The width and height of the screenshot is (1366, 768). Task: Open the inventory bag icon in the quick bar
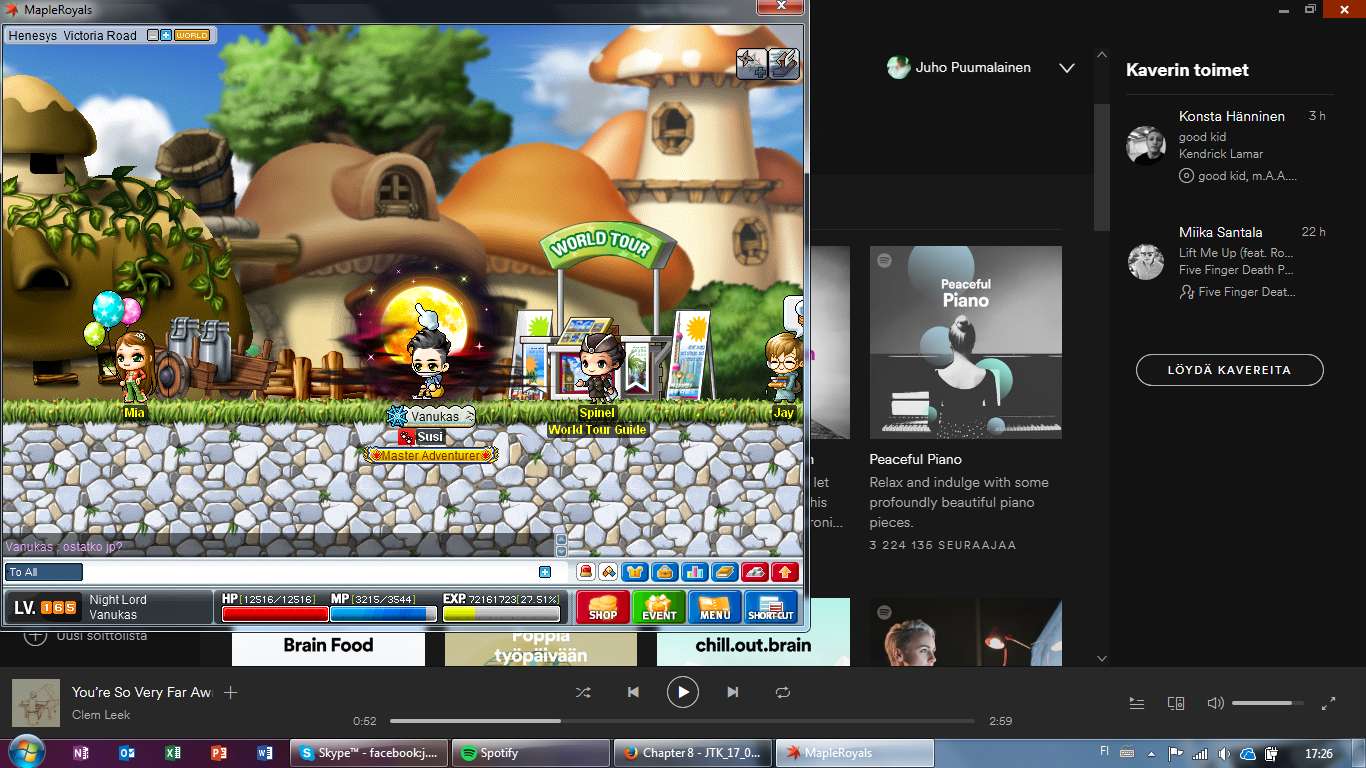(664, 572)
